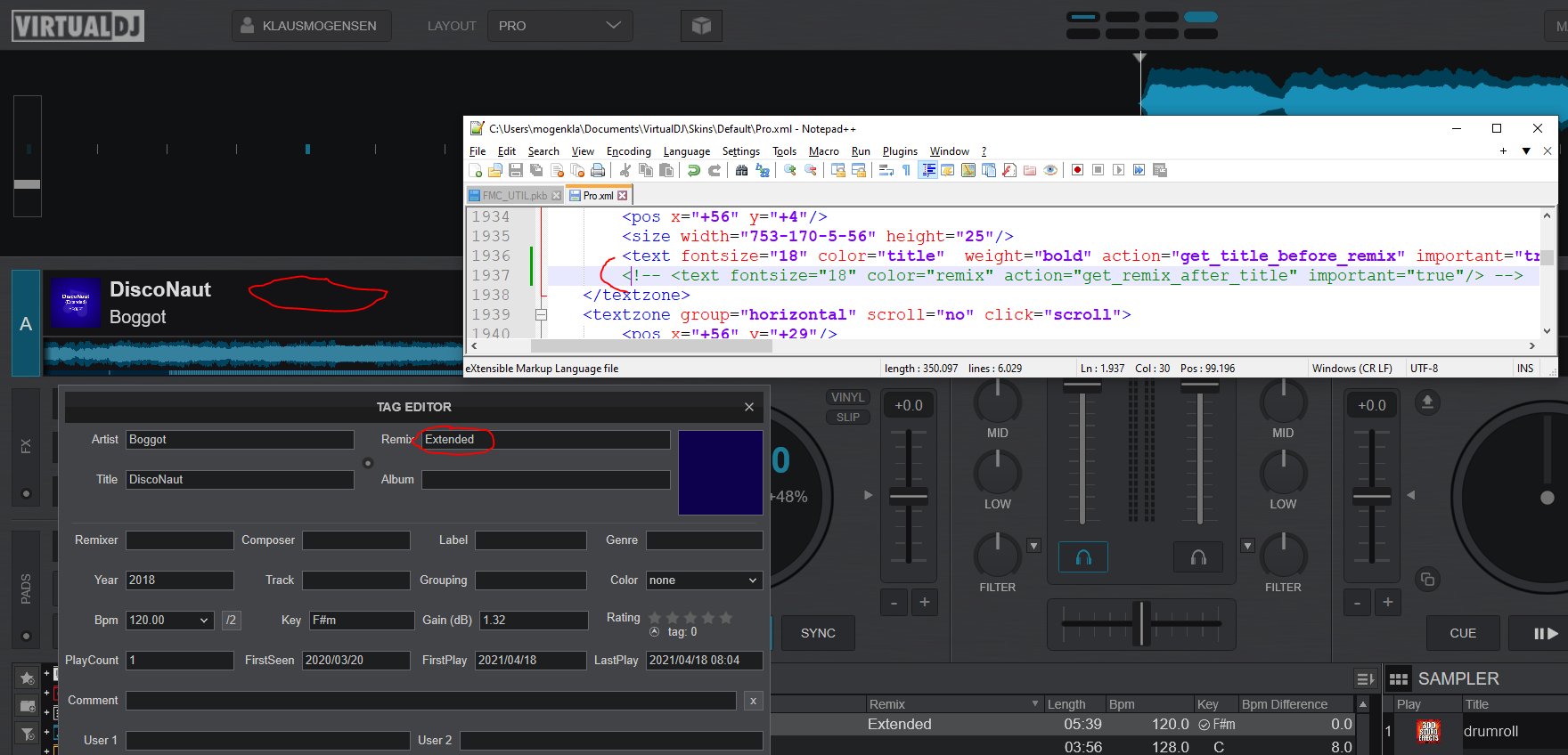Click the right deck clone icon
Image resolution: width=1568 pixels, height=755 pixels.
pos(1427,580)
